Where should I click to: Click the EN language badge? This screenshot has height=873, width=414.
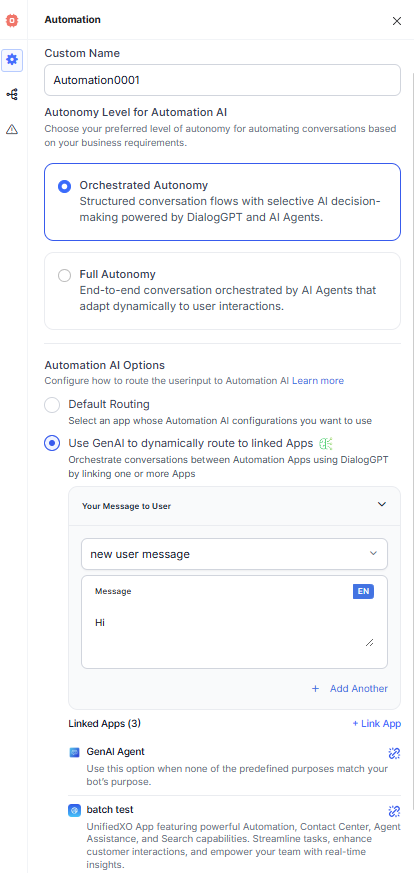pos(363,591)
